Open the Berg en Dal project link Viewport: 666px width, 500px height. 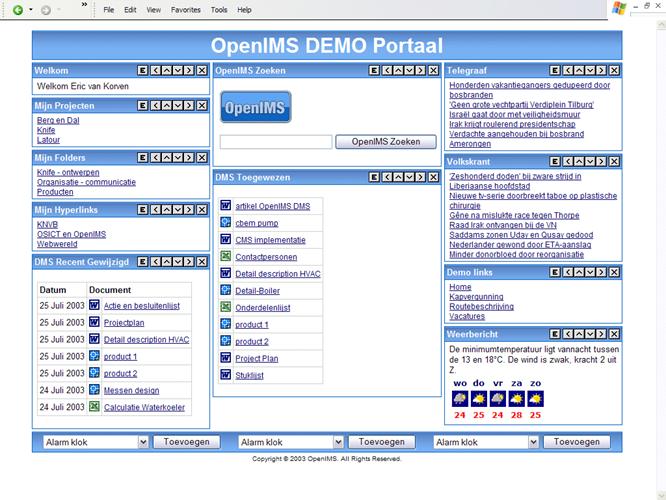[x=58, y=120]
